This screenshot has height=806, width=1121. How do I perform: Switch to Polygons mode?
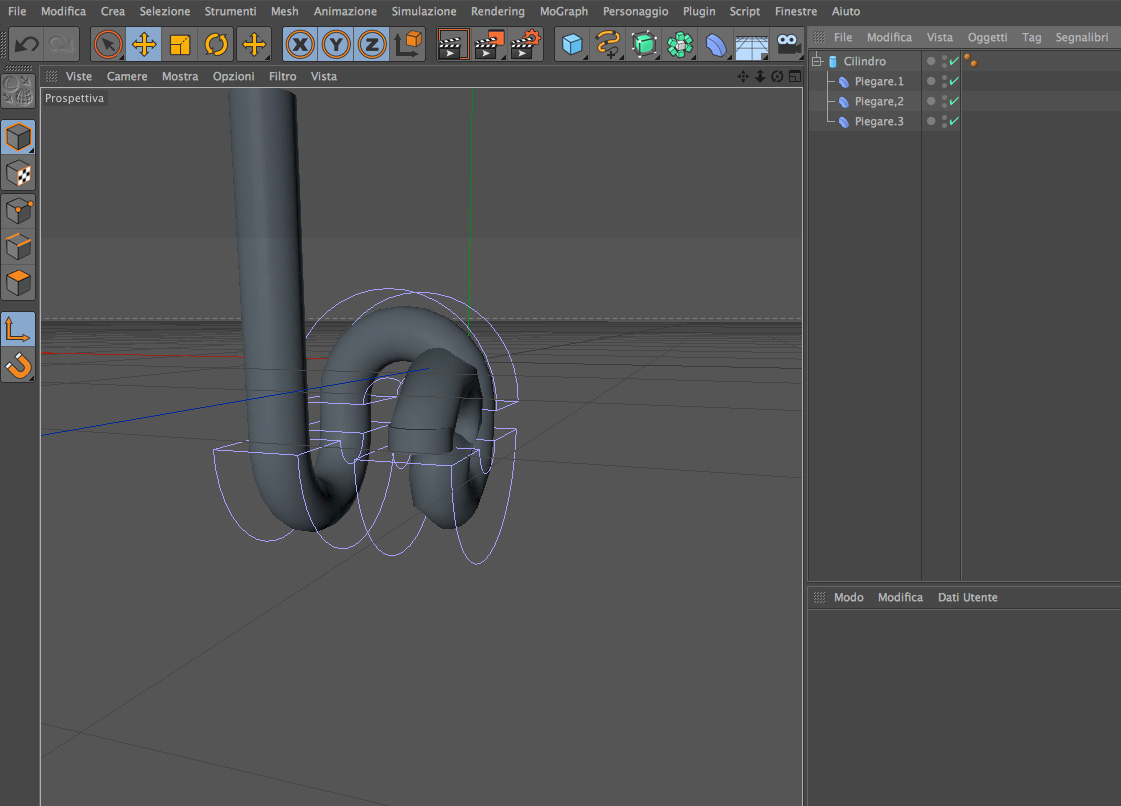click(x=19, y=283)
